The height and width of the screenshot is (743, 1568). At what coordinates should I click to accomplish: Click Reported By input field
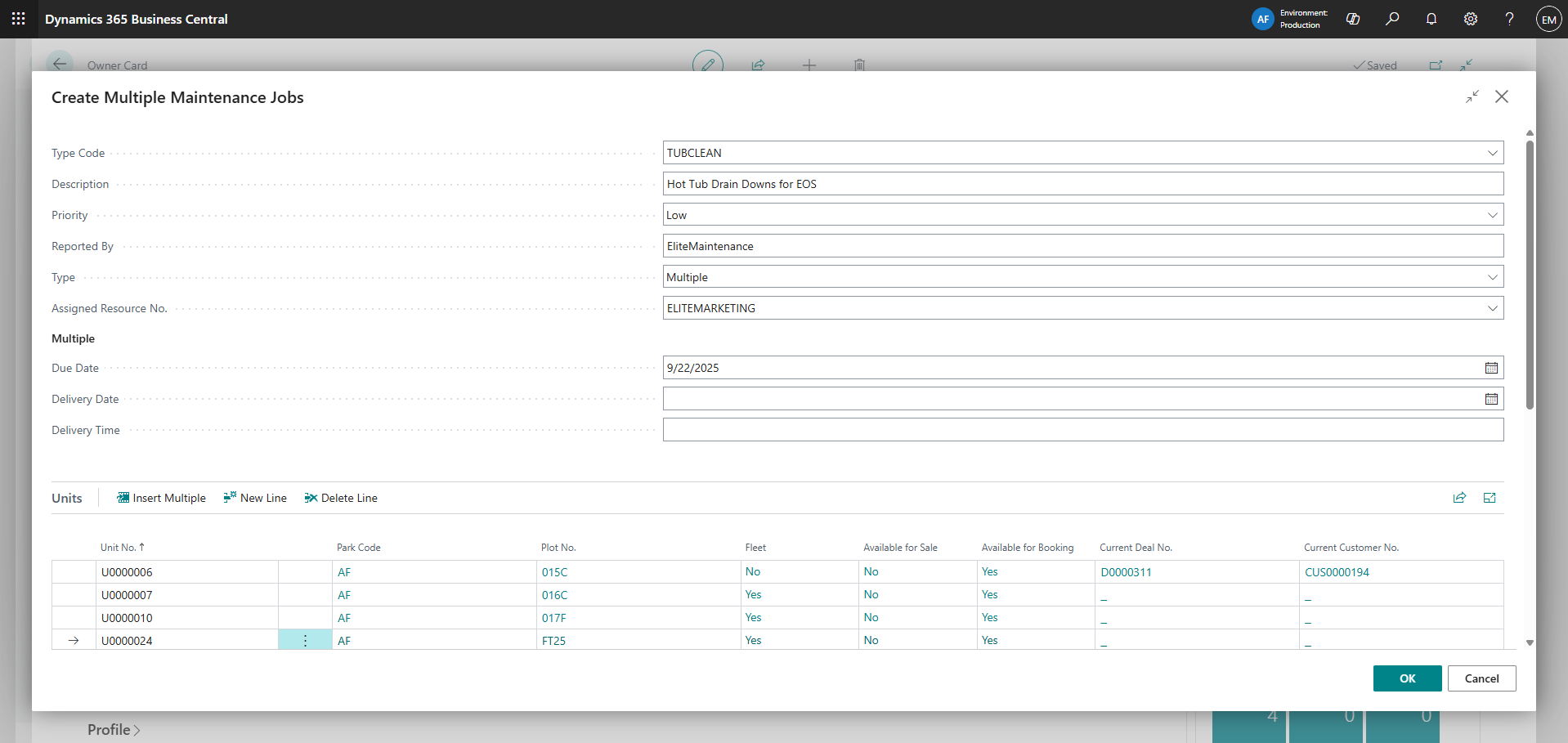pos(1083,246)
